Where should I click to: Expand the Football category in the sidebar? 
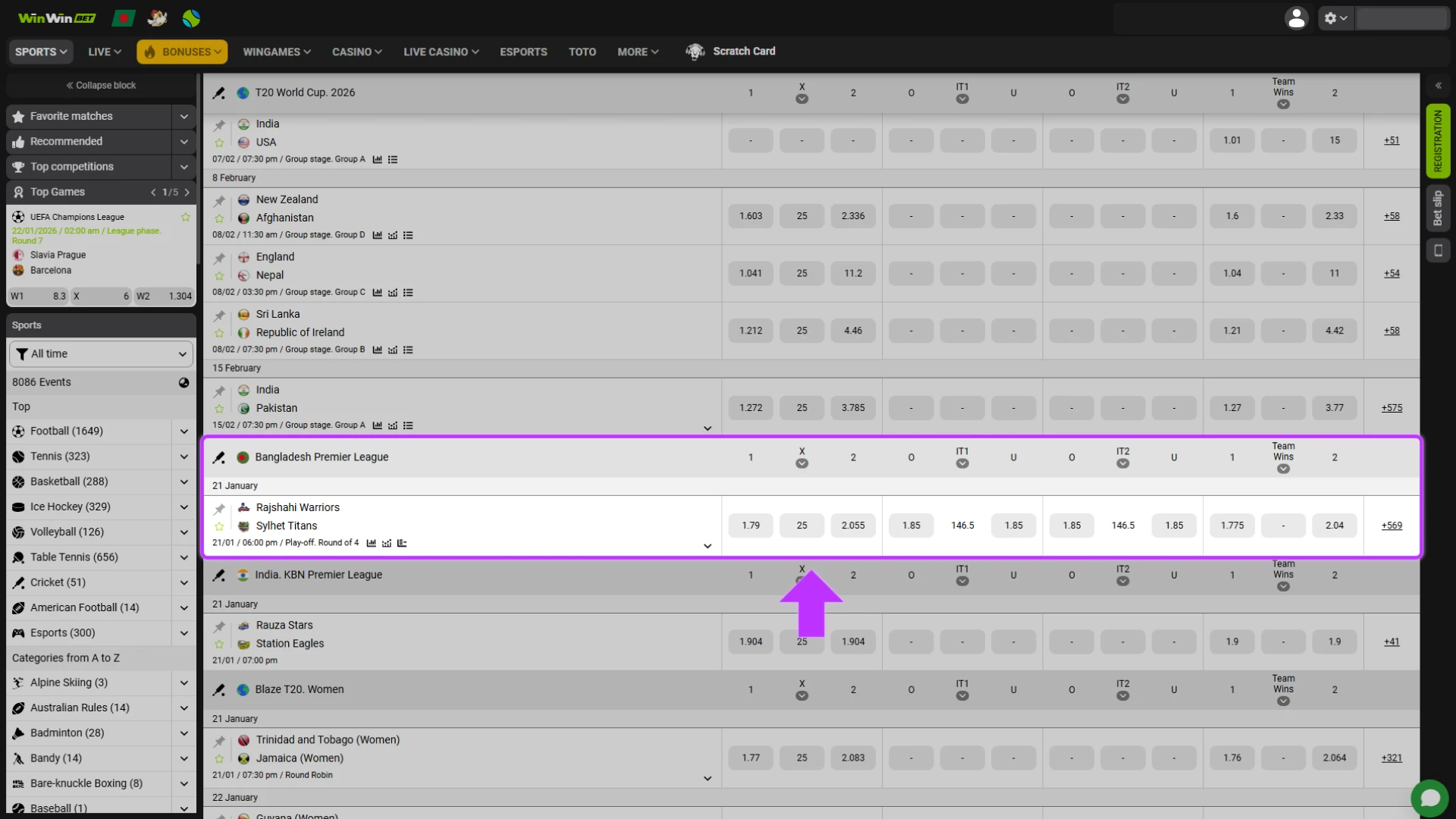[184, 431]
